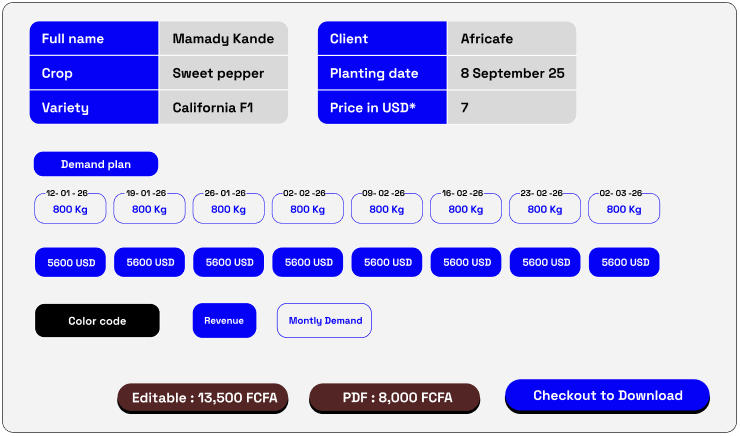Click the black Color code label
740x436 pixels.
click(97, 321)
